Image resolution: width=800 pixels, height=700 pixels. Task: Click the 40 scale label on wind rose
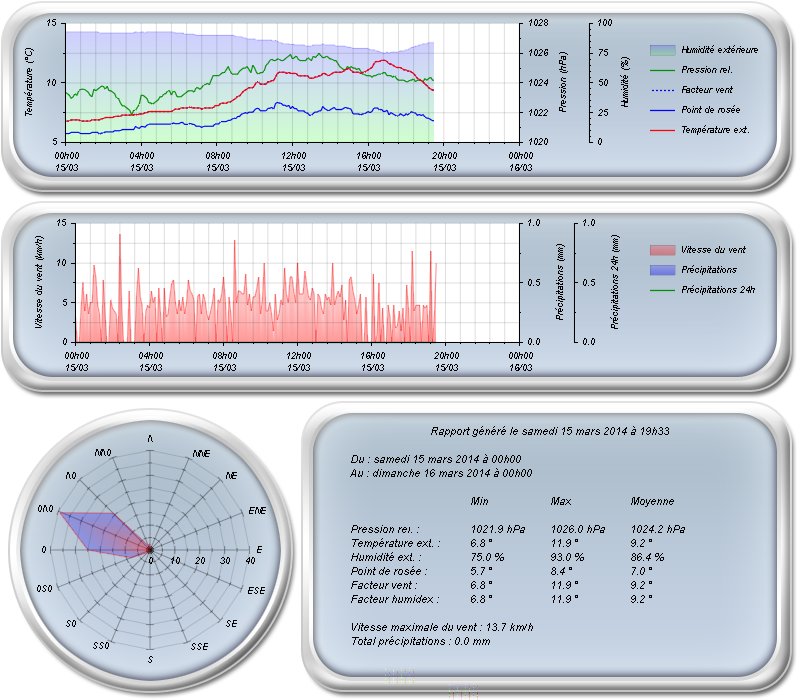point(250,561)
